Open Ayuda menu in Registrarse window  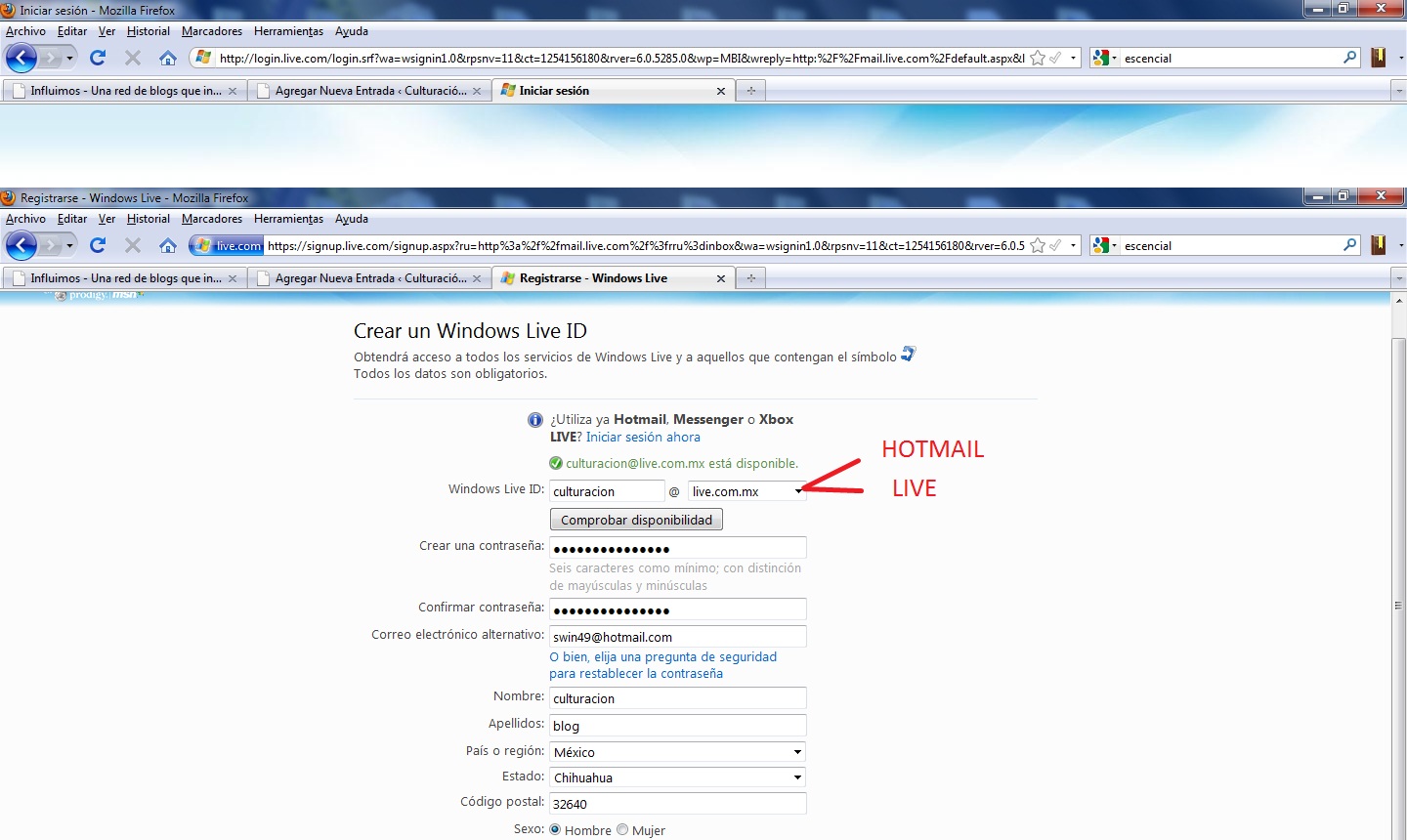point(352,219)
